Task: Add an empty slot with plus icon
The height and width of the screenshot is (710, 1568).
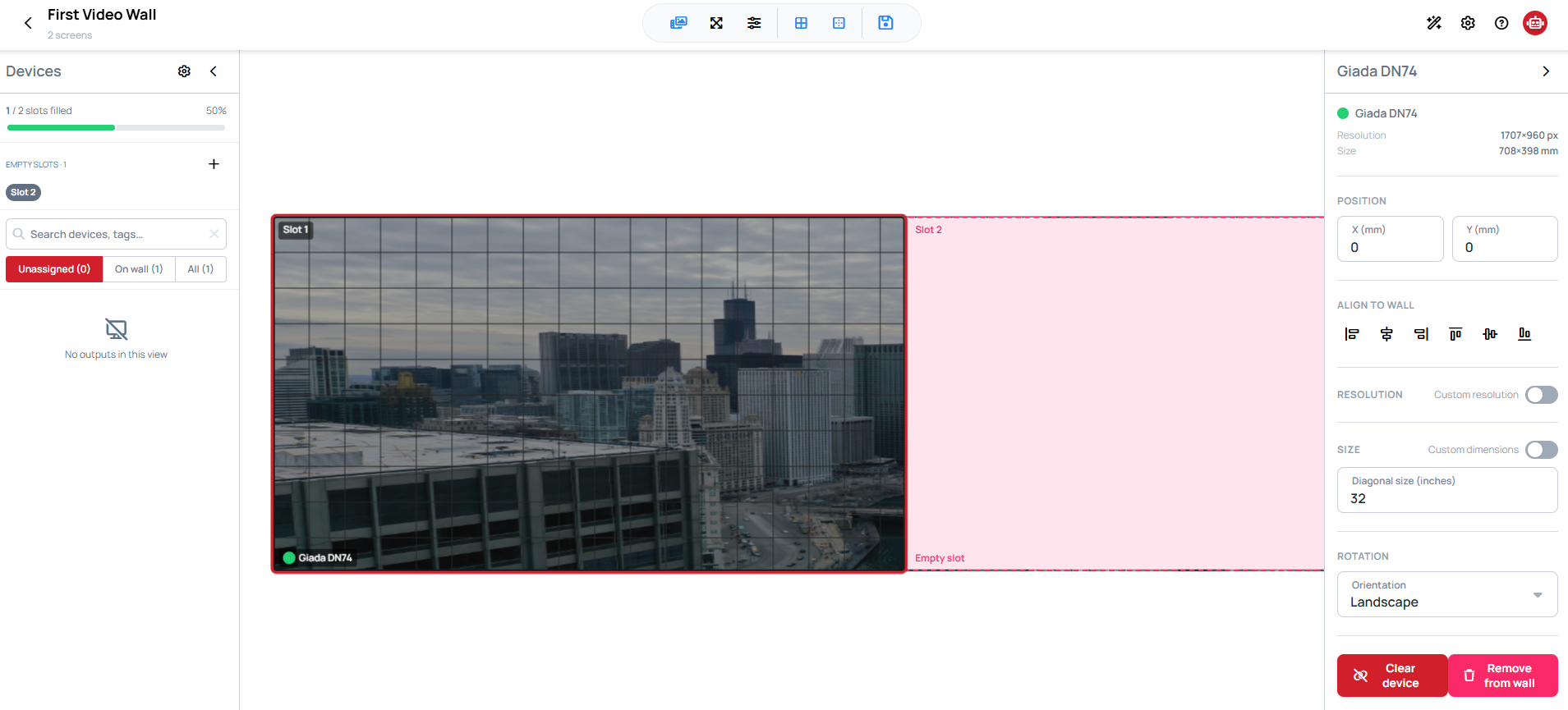Action: [214, 164]
